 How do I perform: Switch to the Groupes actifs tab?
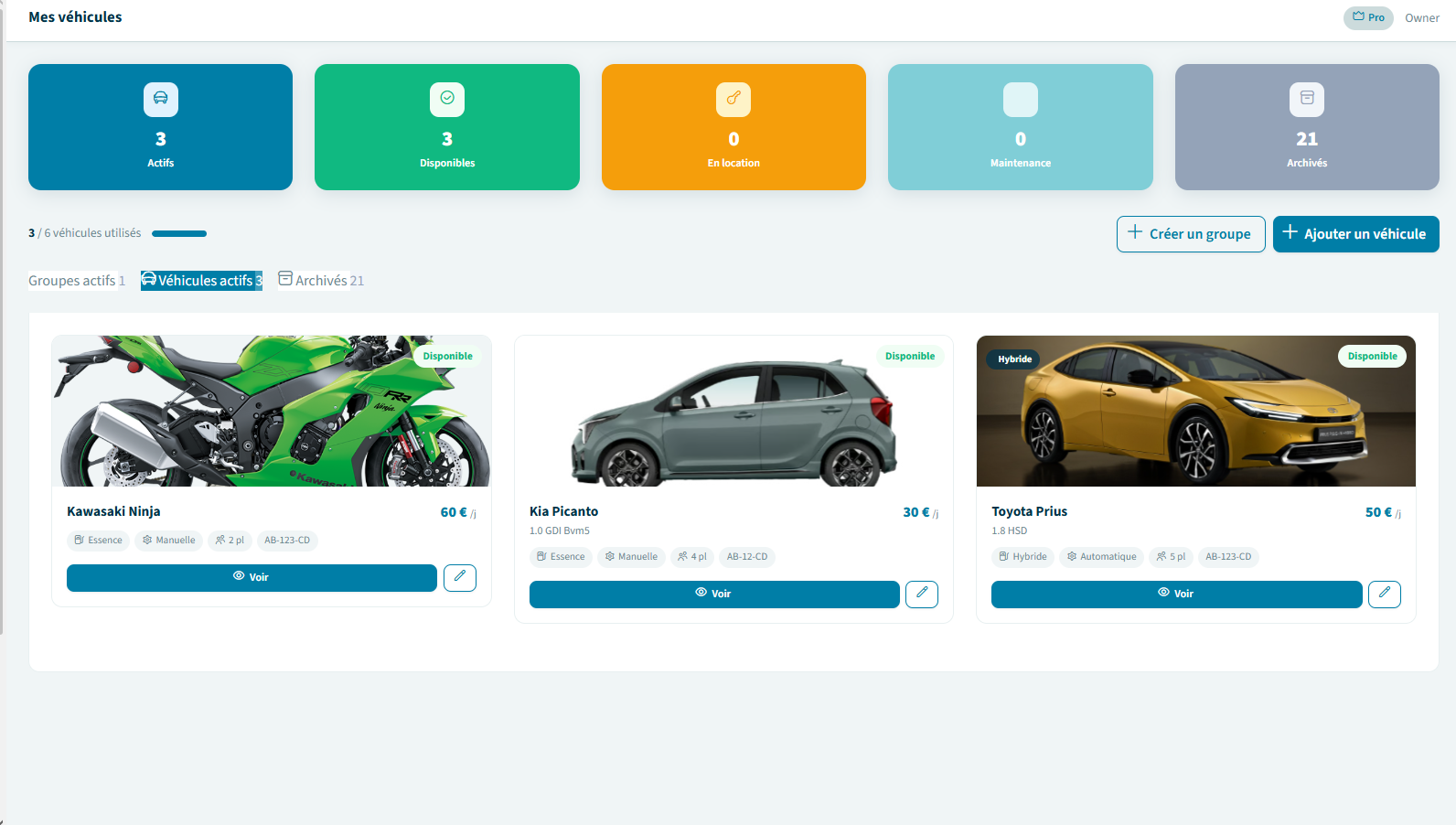pyautogui.click(x=77, y=281)
